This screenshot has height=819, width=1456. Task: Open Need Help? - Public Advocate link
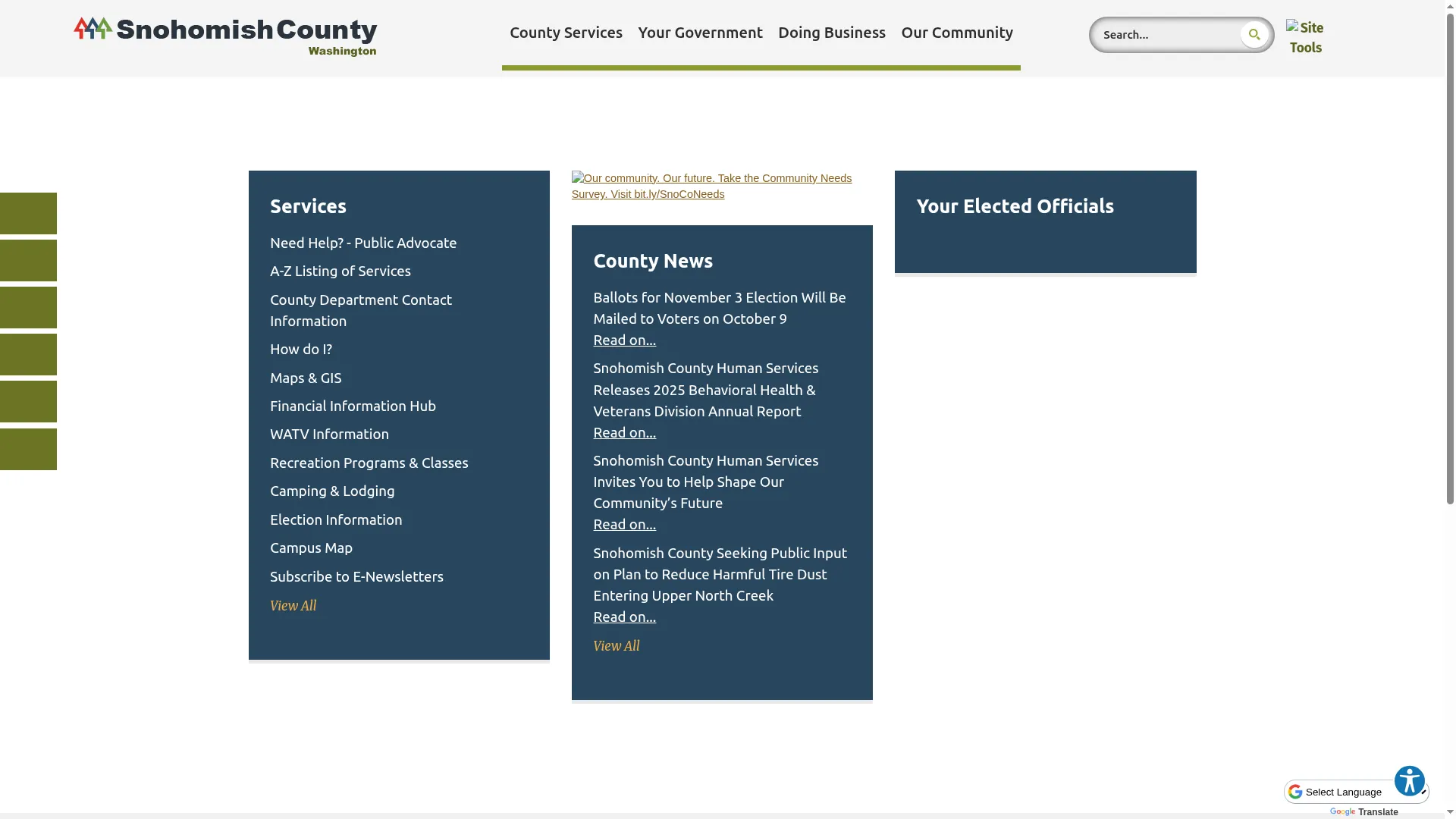click(363, 243)
